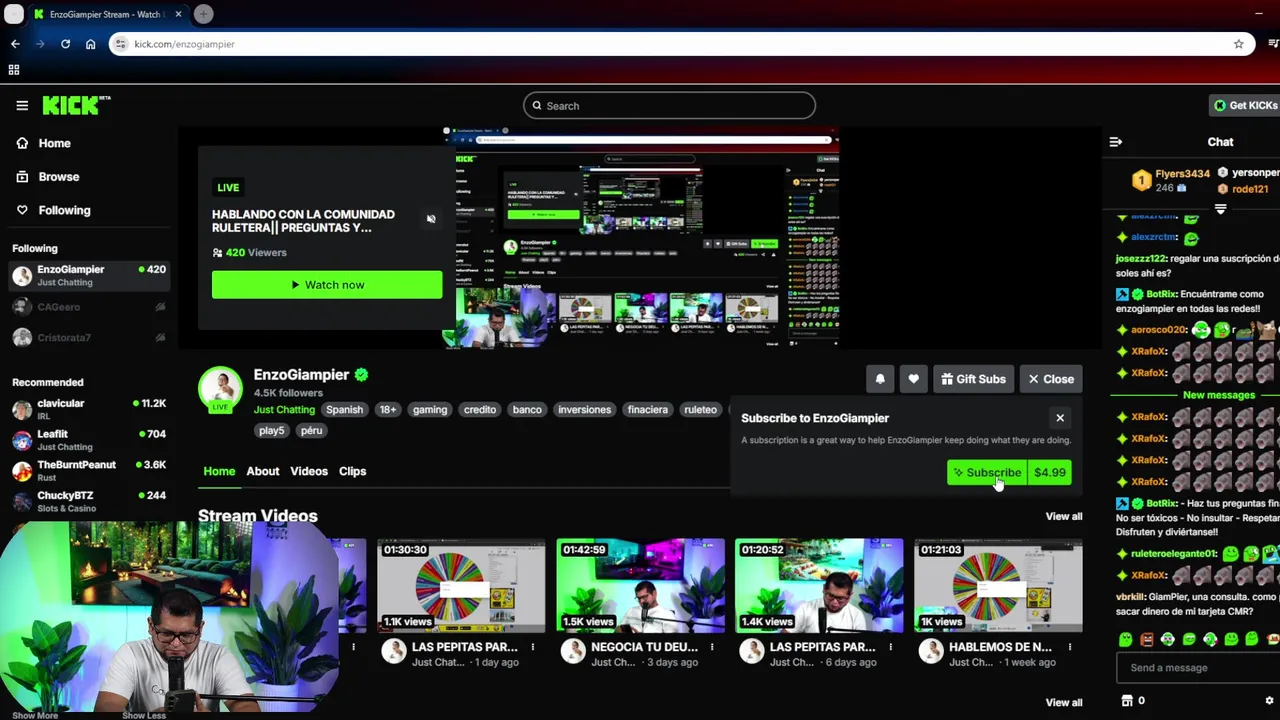The width and height of the screenshot is (1280, 720).
Task: Jump to New messages in chat
Action: [1218, 395]
